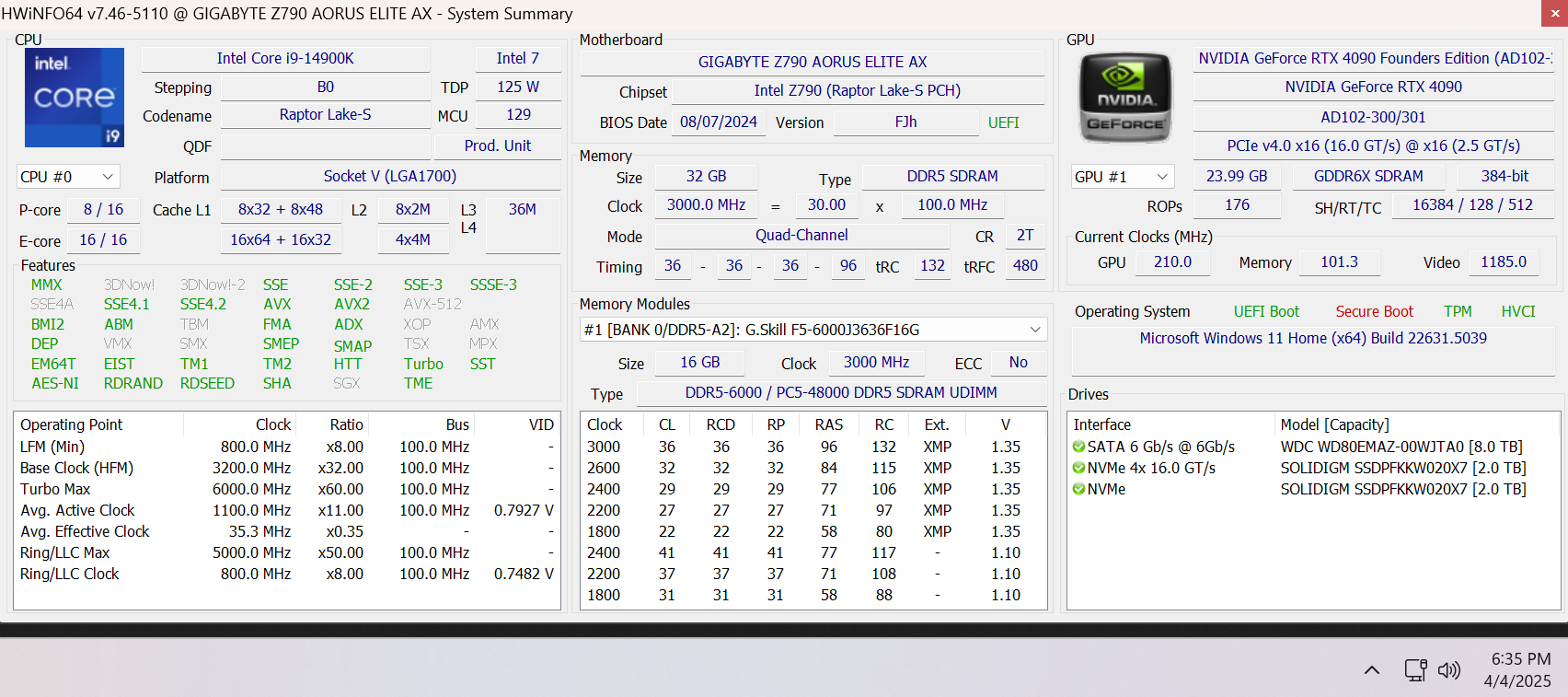Click the UEFI label next to BIOS version

pyautogui.click(x=1003, y=122)
